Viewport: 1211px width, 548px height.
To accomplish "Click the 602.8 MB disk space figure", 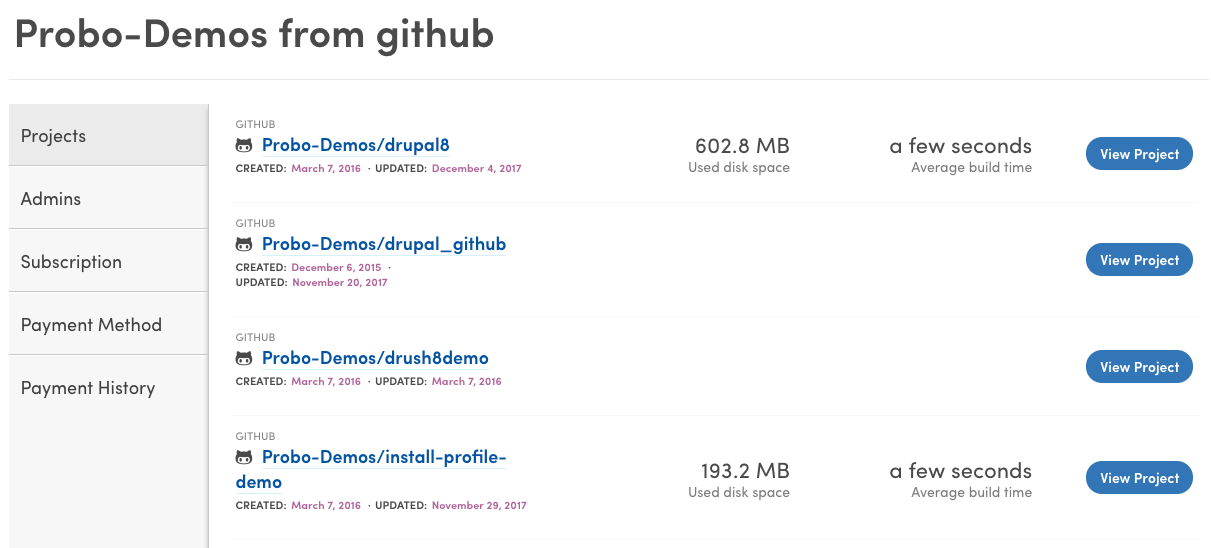I will click(742, 146).
